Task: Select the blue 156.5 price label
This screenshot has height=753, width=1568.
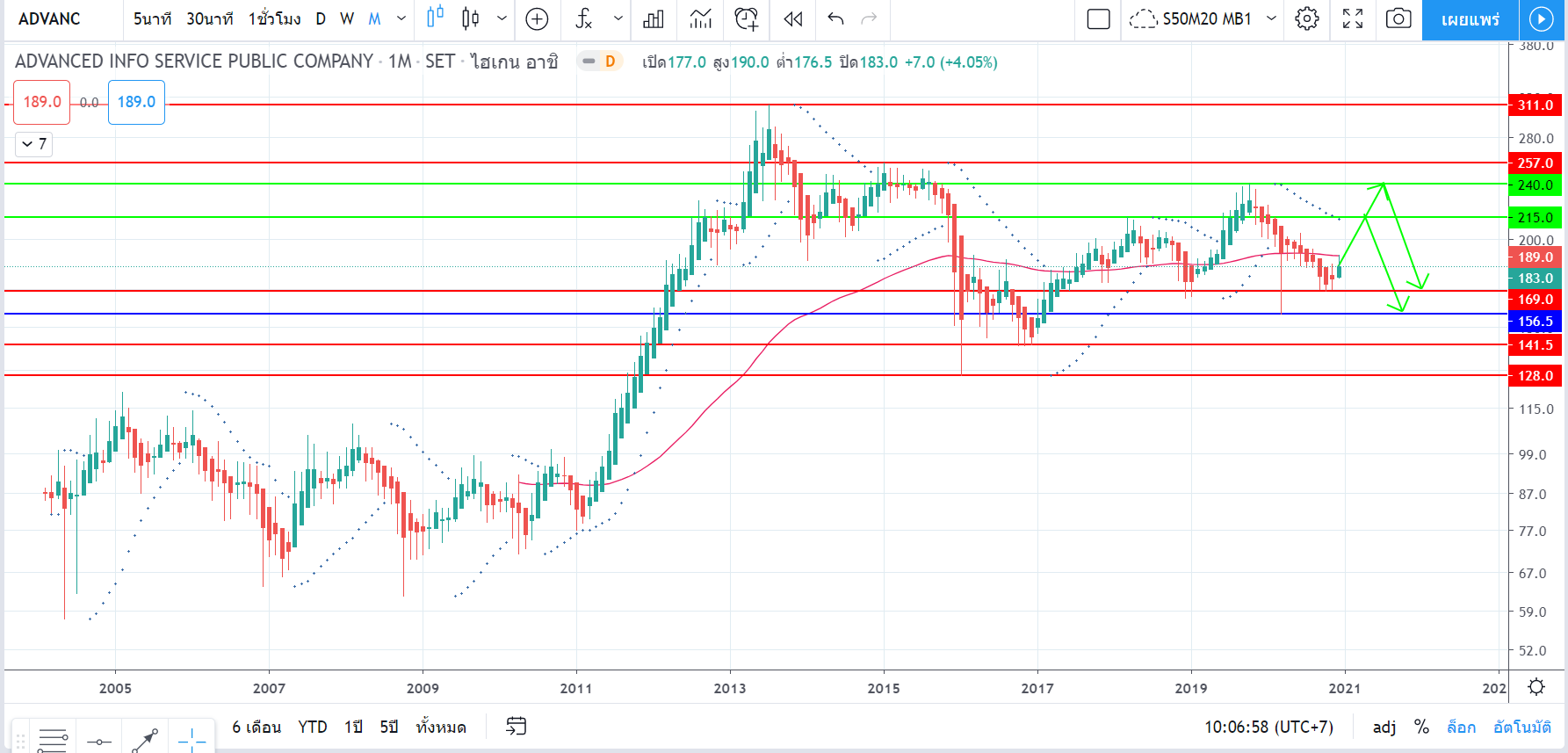Action: (x=1535, y=322)
